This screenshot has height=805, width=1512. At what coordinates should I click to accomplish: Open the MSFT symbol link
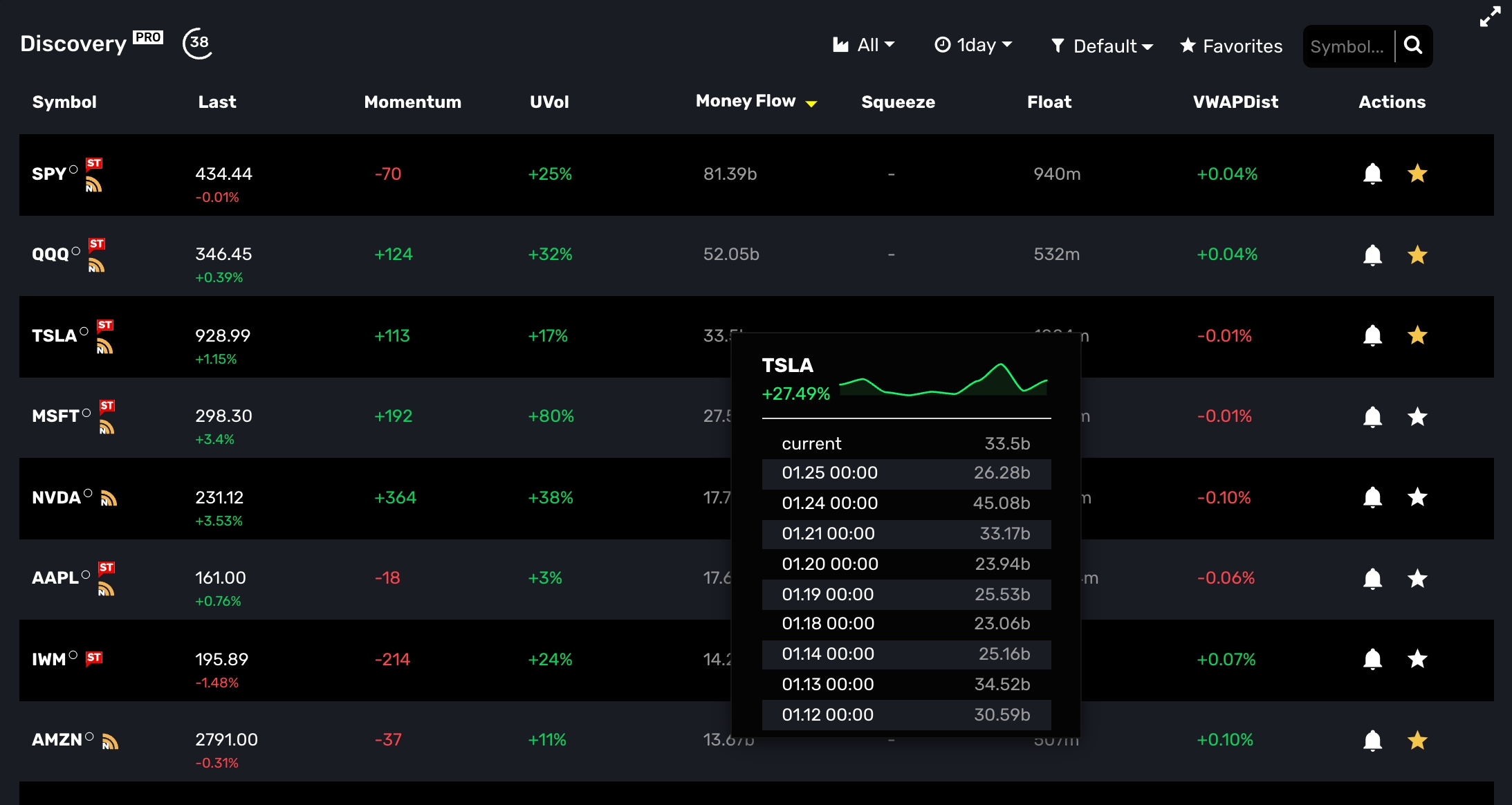[x=55, y=416]
